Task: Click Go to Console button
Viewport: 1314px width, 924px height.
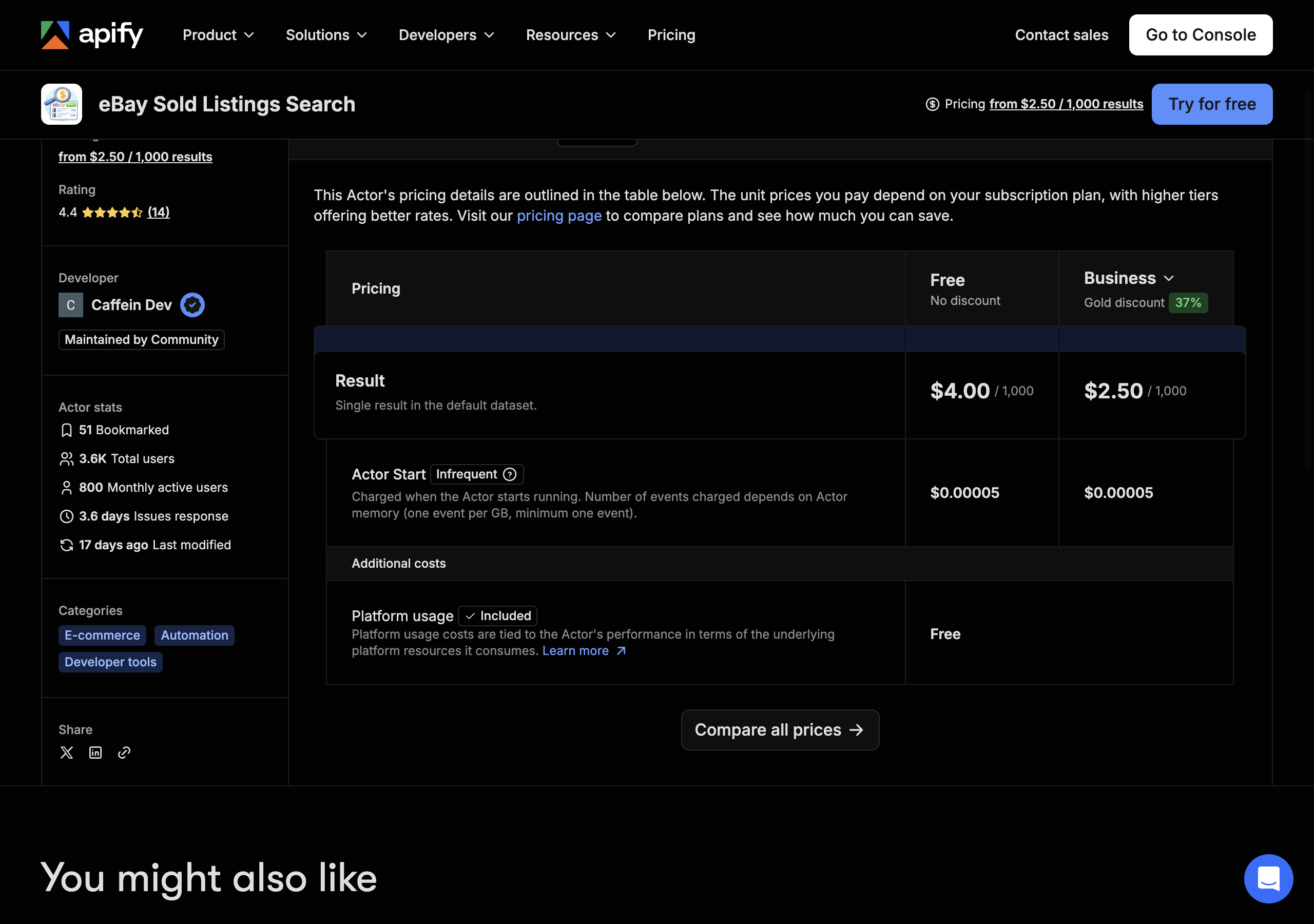Action: [x=1200, y=35]
